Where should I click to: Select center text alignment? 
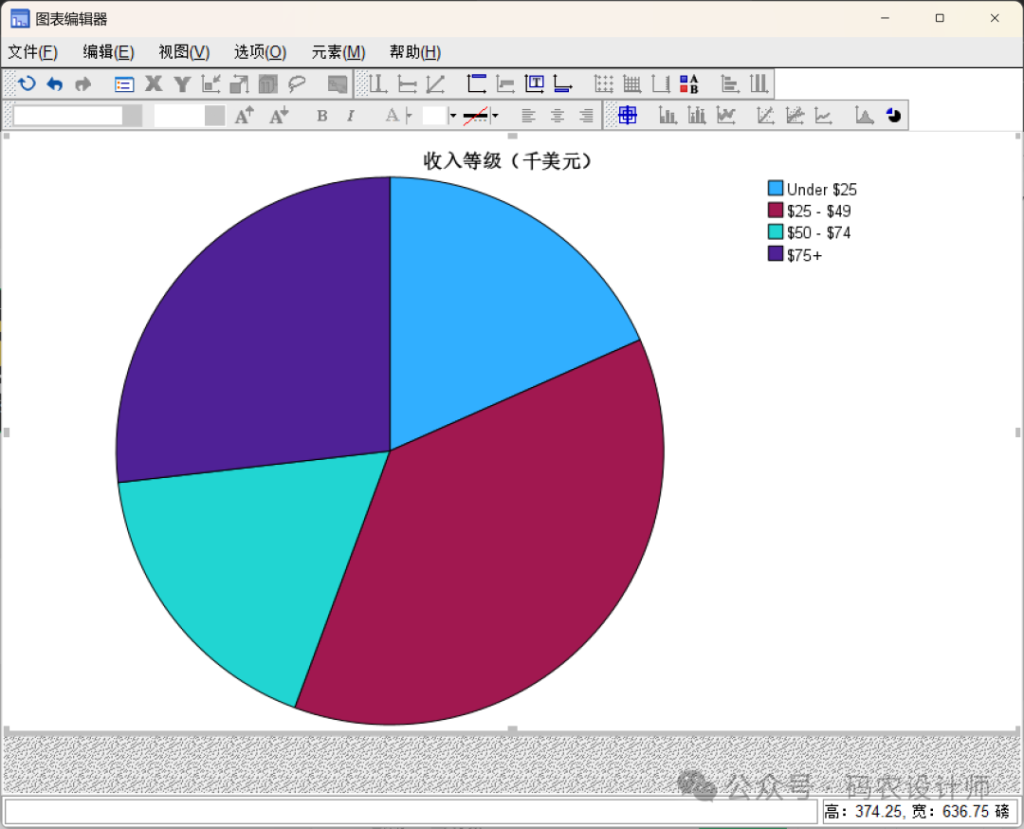(557, 116)
